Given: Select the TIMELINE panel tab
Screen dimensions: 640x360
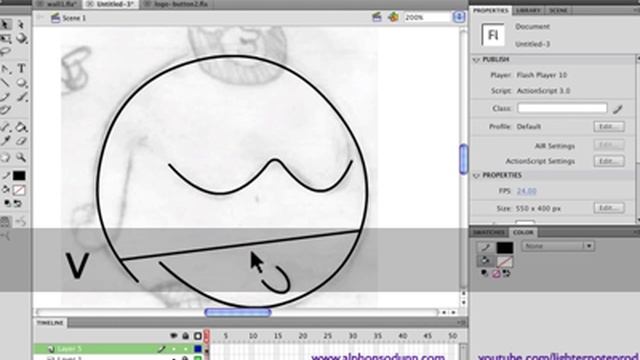Looking at the screenshot, I should click(x=50, y=323).
